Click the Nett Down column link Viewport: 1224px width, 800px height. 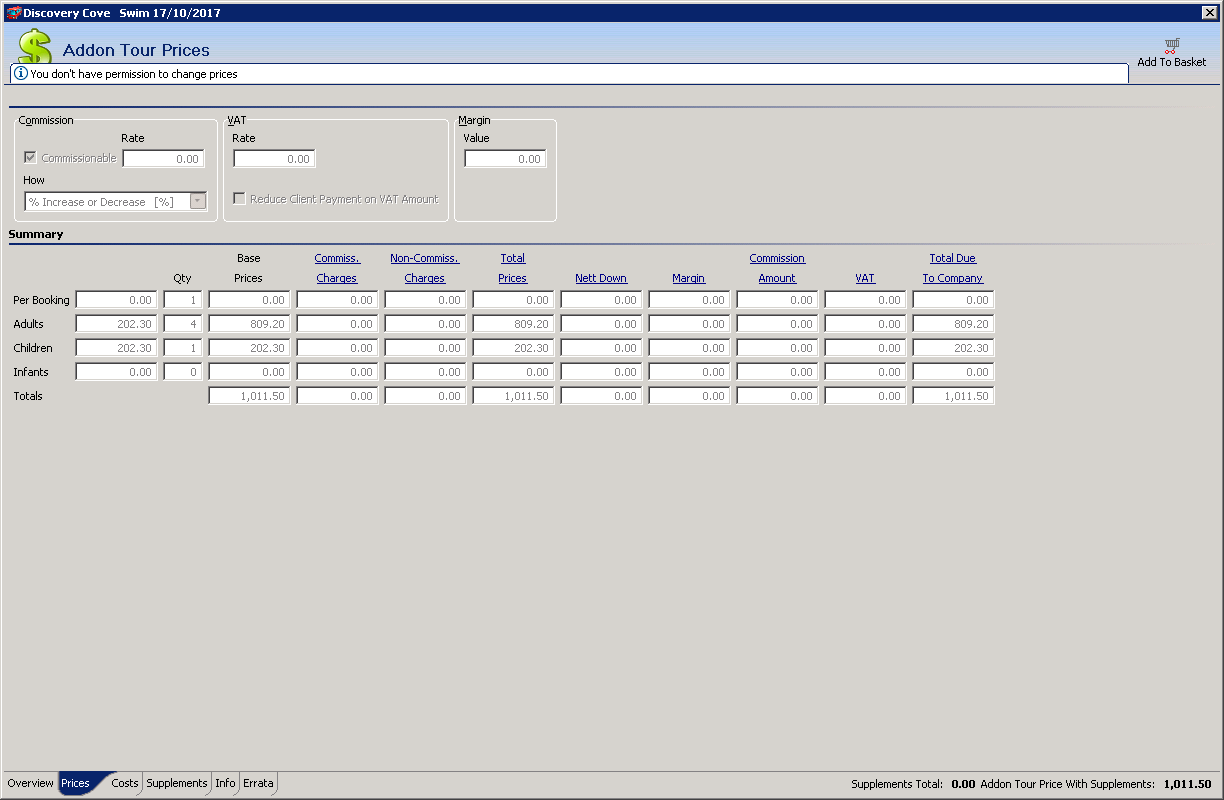(601, 278)
